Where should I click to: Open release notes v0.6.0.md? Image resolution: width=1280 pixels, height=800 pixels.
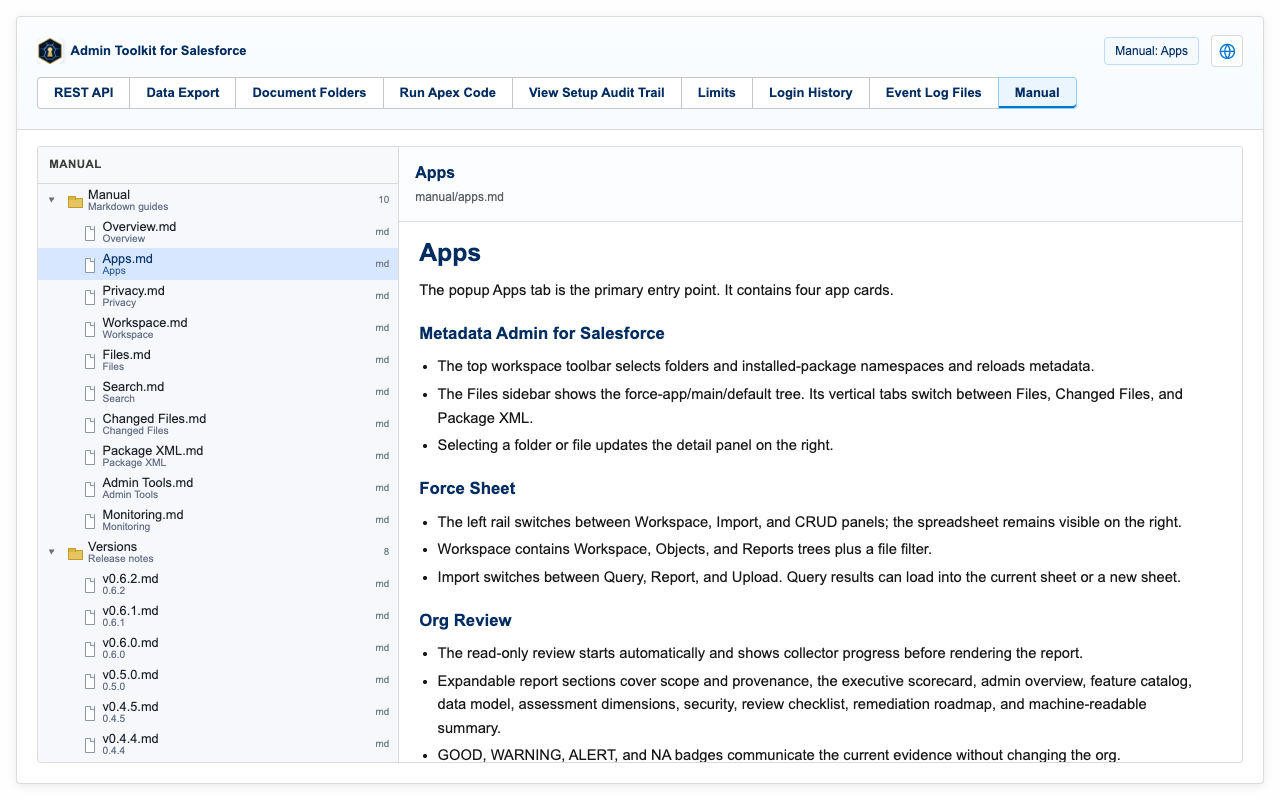click(218, 648)
